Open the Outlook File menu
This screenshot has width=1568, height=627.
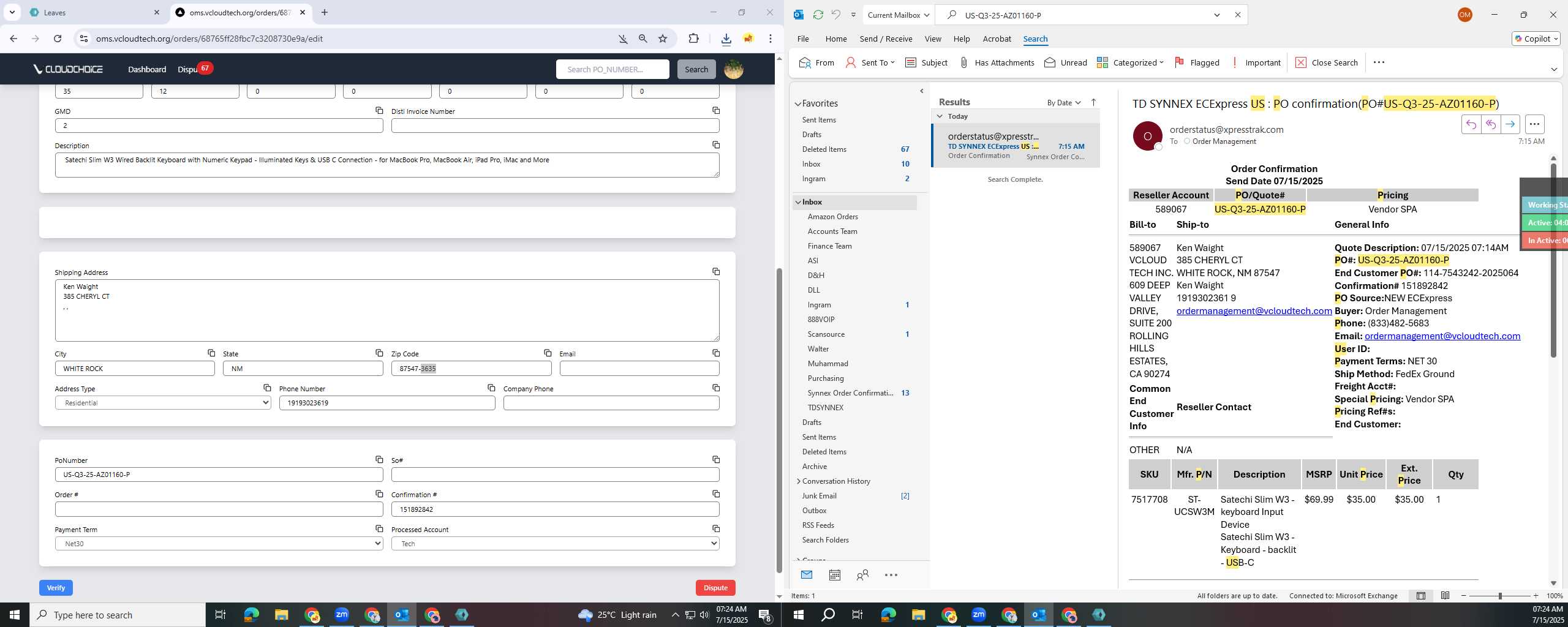[803, 39]
